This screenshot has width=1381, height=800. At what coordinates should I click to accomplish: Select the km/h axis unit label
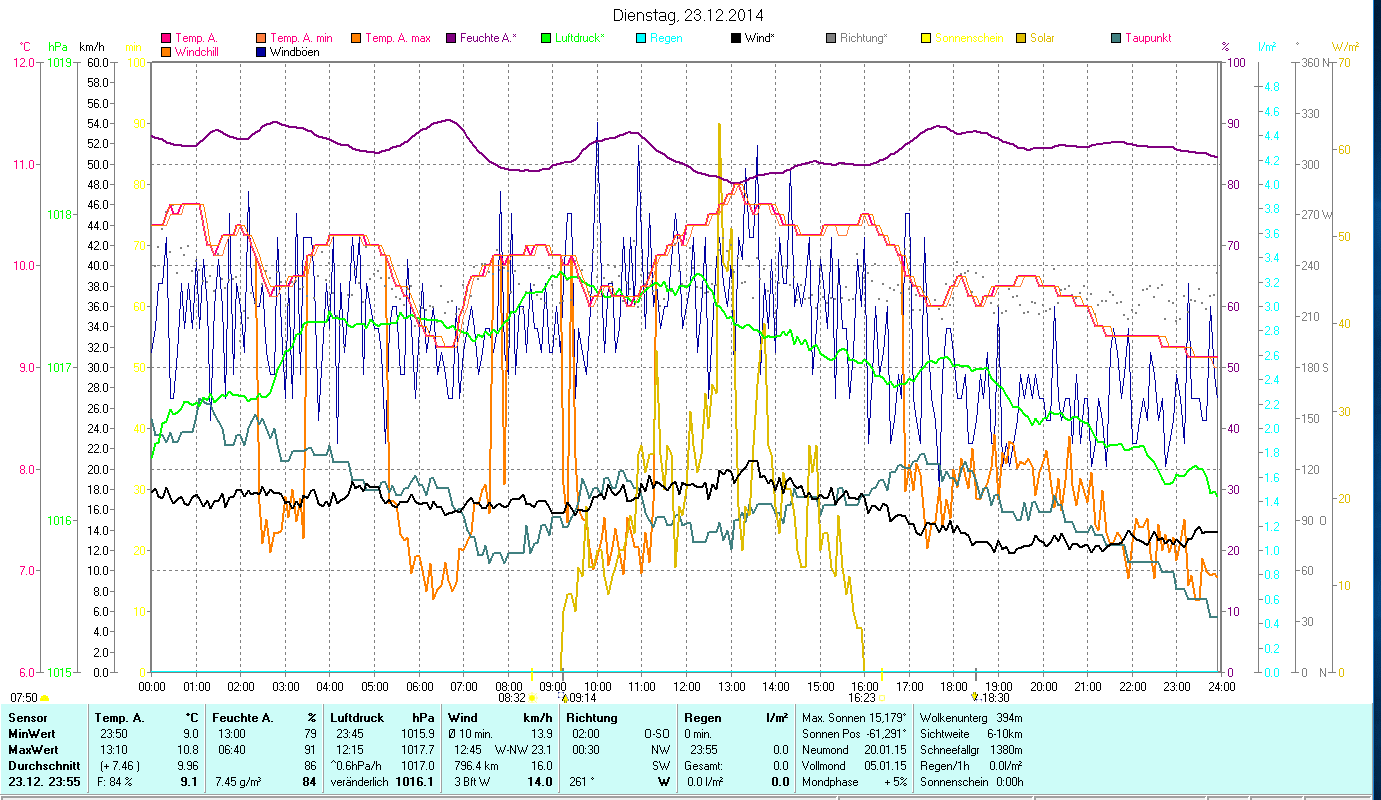[x=91, y=46]
